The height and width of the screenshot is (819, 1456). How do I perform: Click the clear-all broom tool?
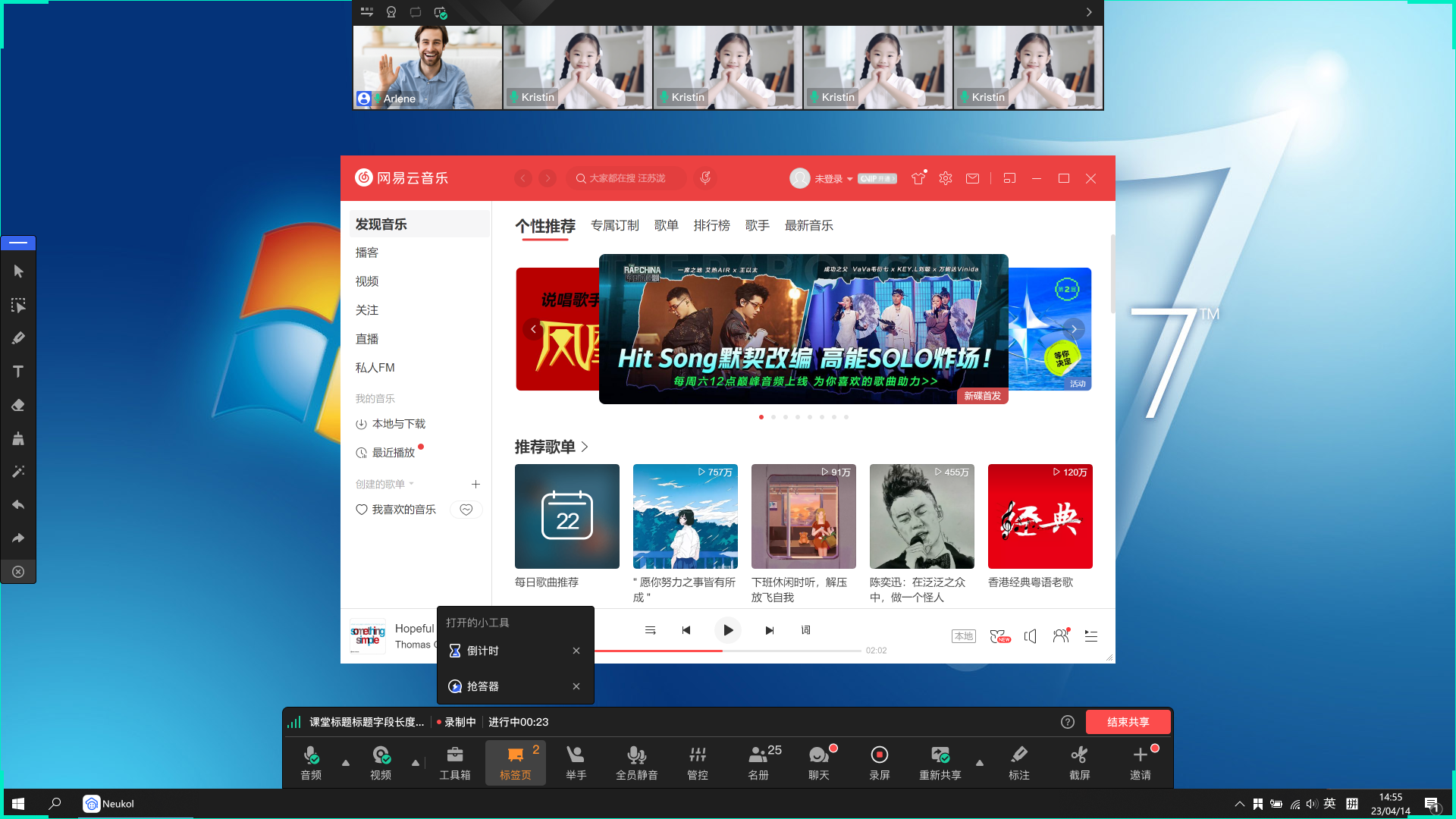(x=18, y=438)
